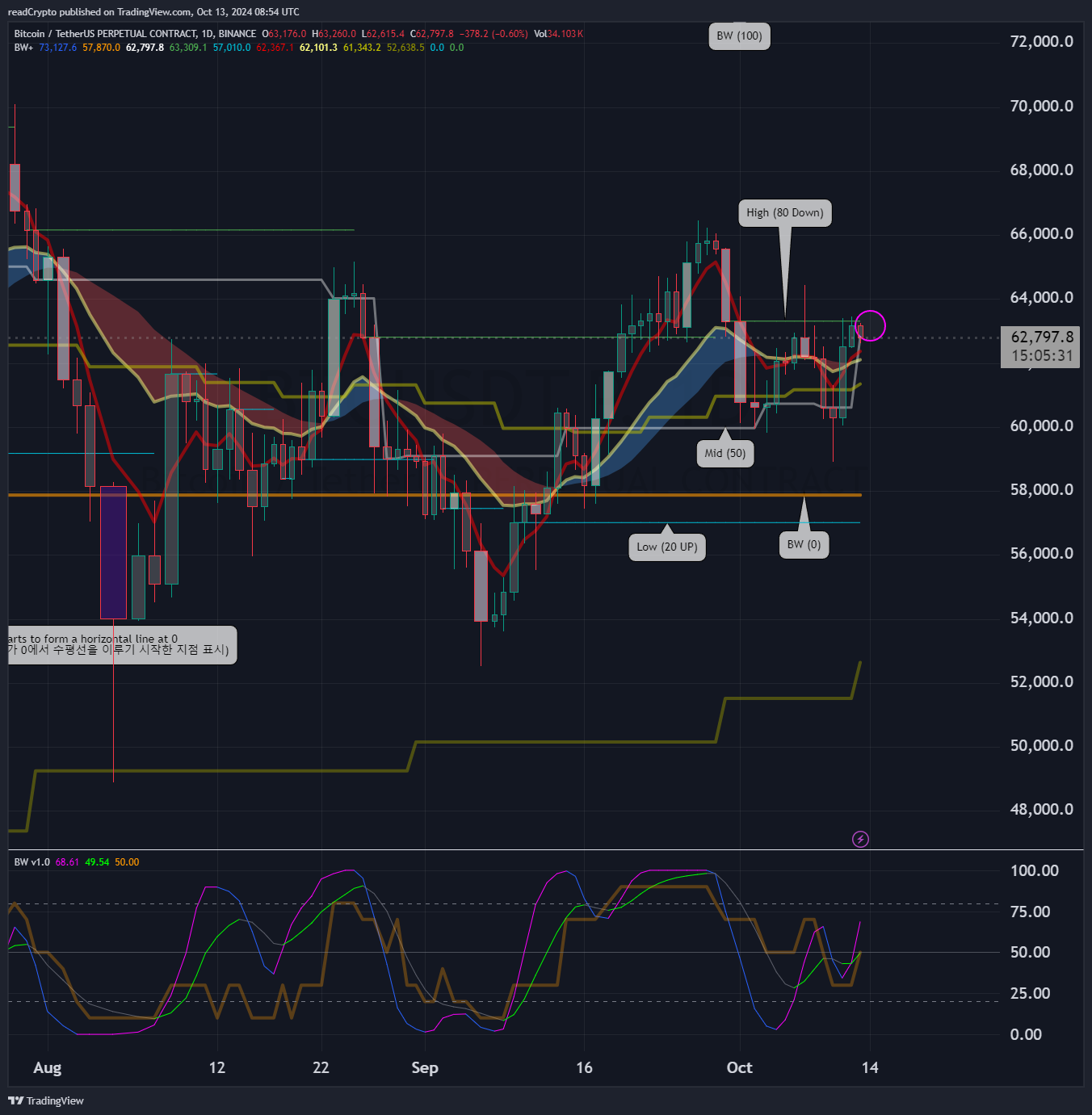Click the Mid (50) callout
Screen dimensions: 1092x1115
724,453
